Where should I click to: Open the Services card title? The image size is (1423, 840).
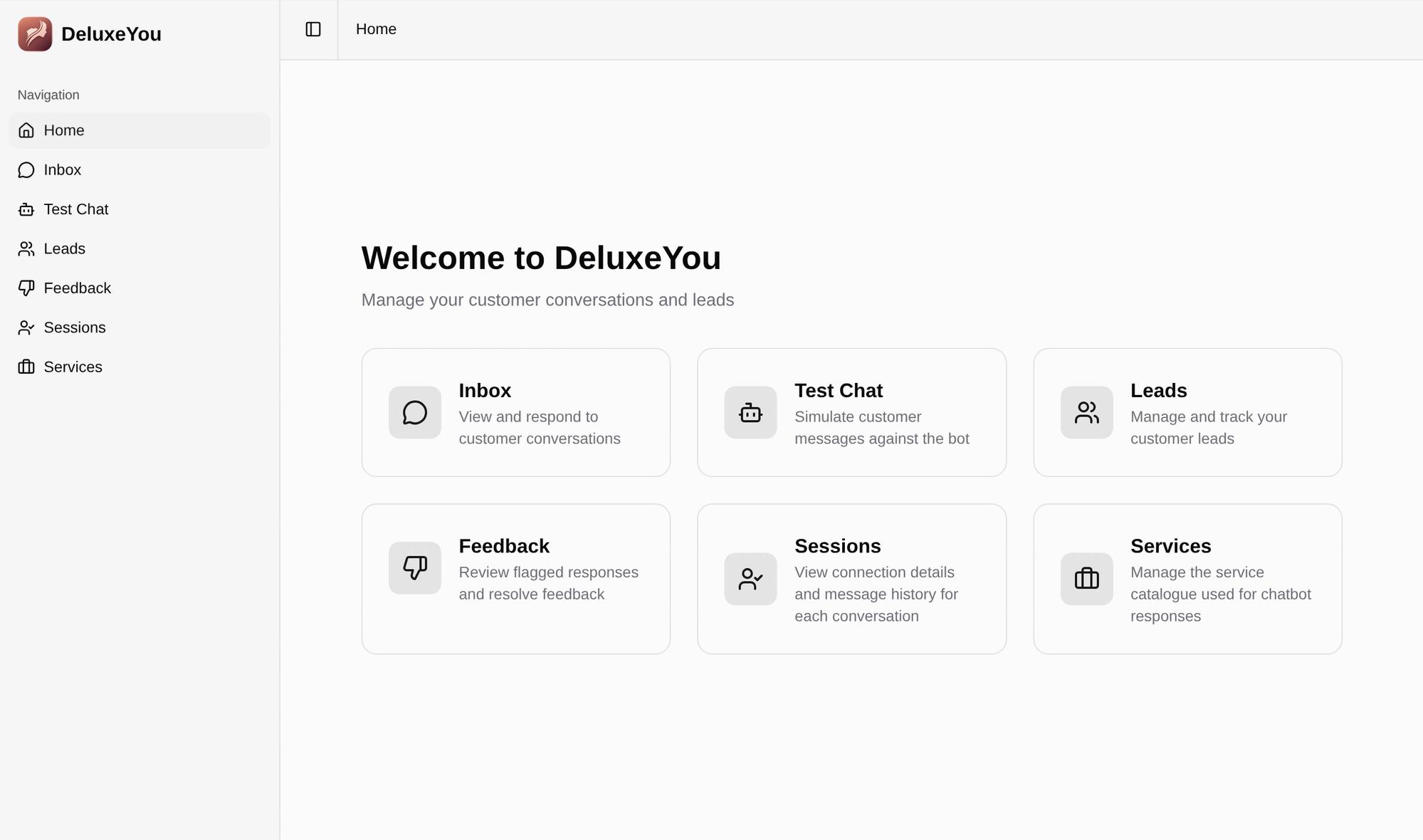(1170, 546)
